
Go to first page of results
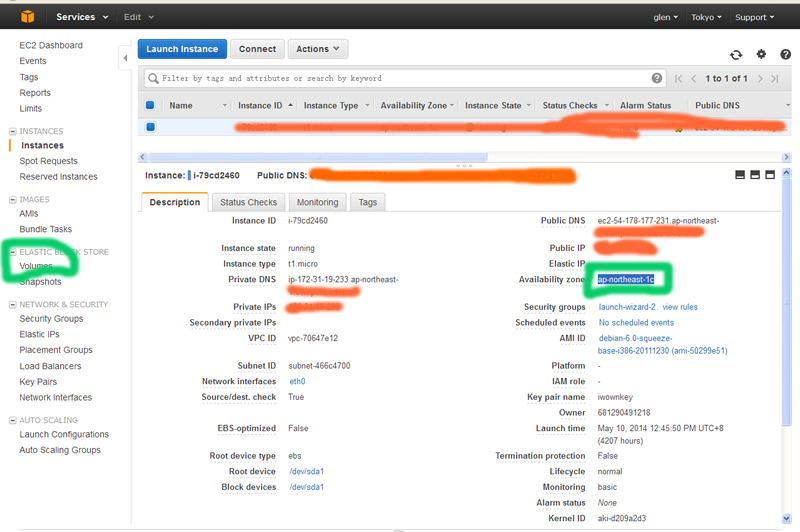[678, 79]
